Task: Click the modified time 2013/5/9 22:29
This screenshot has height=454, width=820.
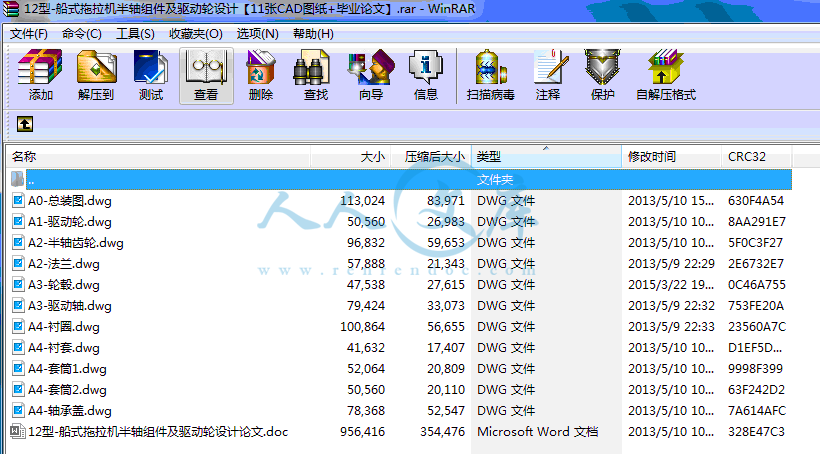Action: 671,263
